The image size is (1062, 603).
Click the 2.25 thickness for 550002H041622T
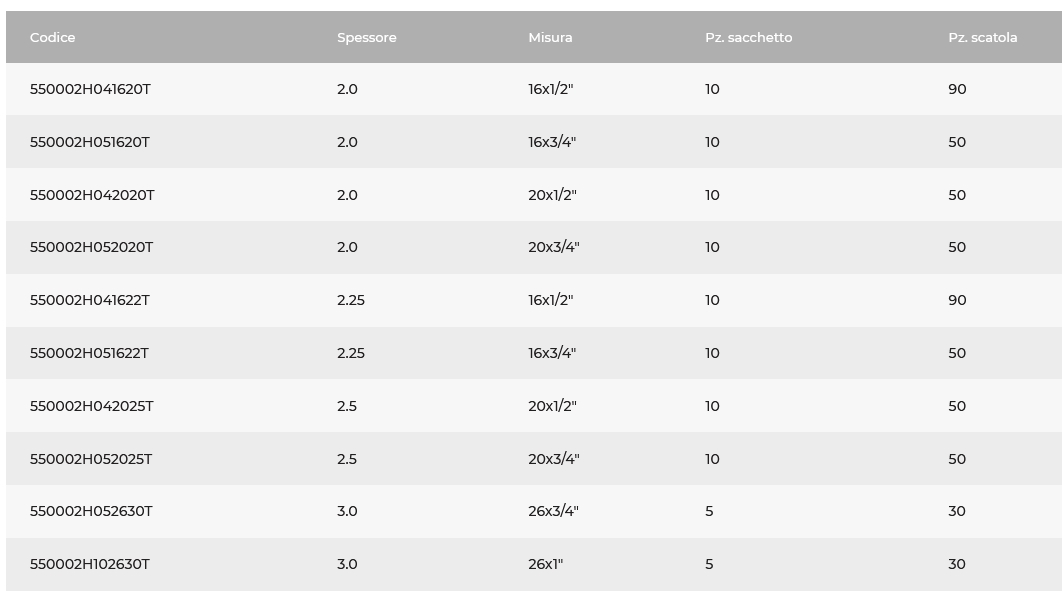coord(350,300)
